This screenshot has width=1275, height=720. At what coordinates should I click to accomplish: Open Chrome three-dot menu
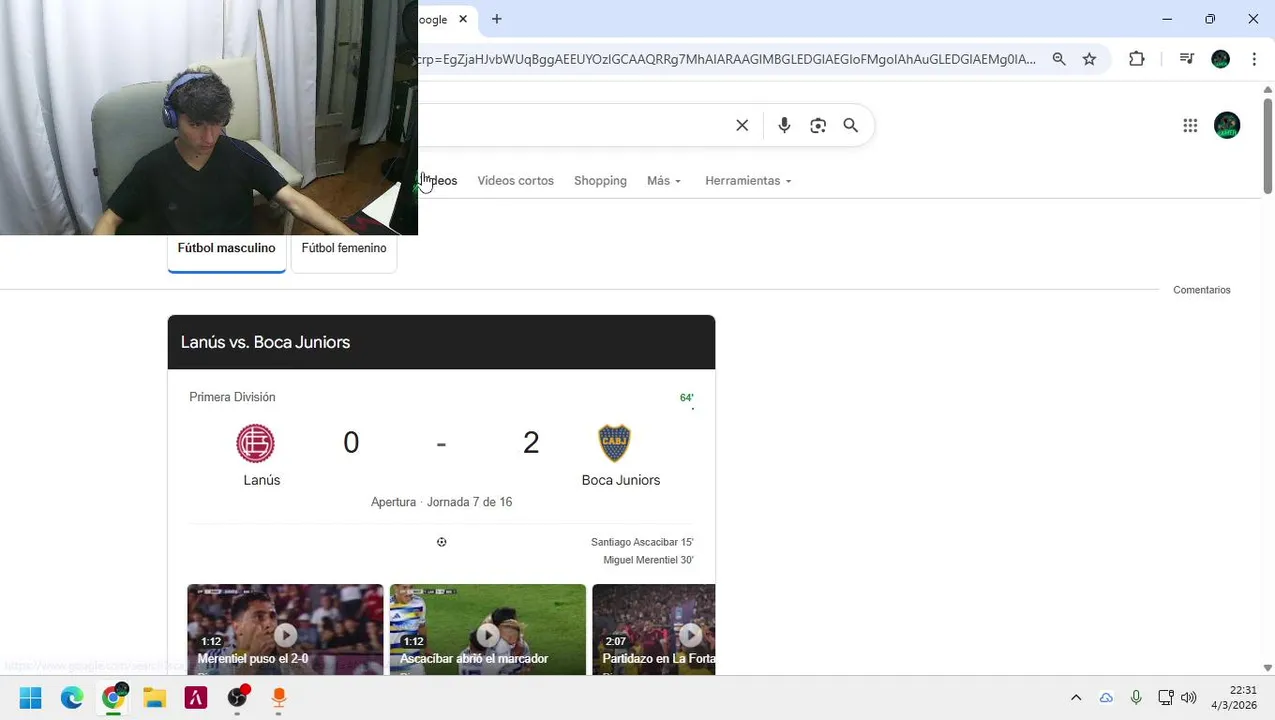point(1254,59)
